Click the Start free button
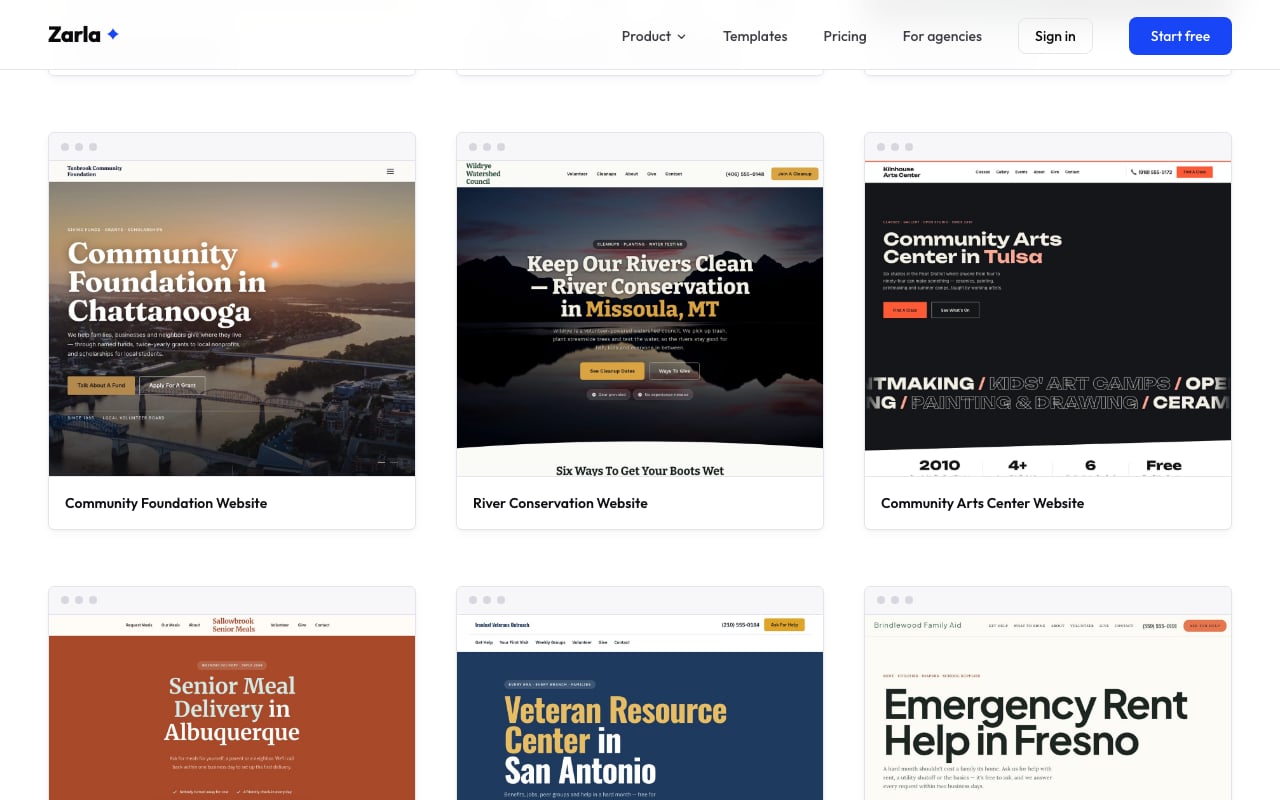Image resolution: width=1280 pixels, height=800 pixels. tap(1180, 36)
